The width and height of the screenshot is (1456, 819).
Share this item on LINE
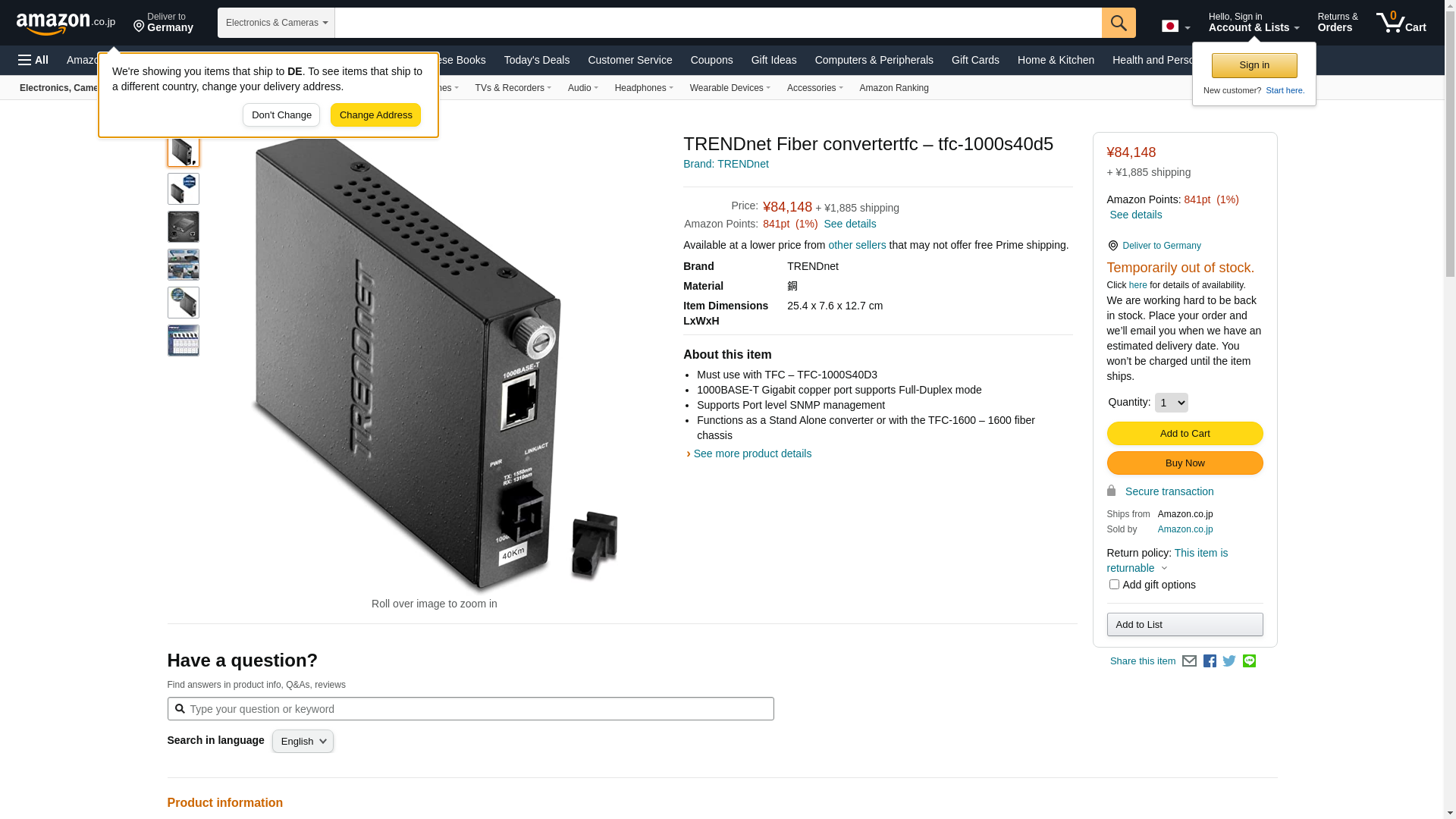click(x=1249, y=661)
